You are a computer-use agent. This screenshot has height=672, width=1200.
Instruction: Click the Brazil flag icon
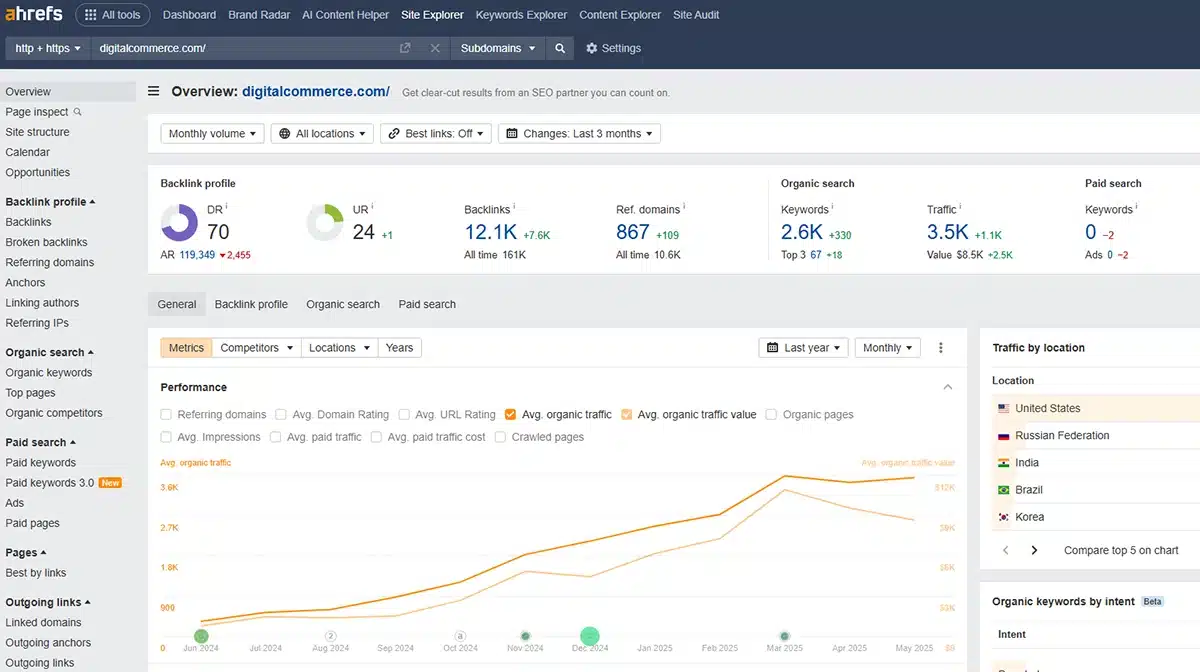pyautogui.click(x=1004, y=490)
